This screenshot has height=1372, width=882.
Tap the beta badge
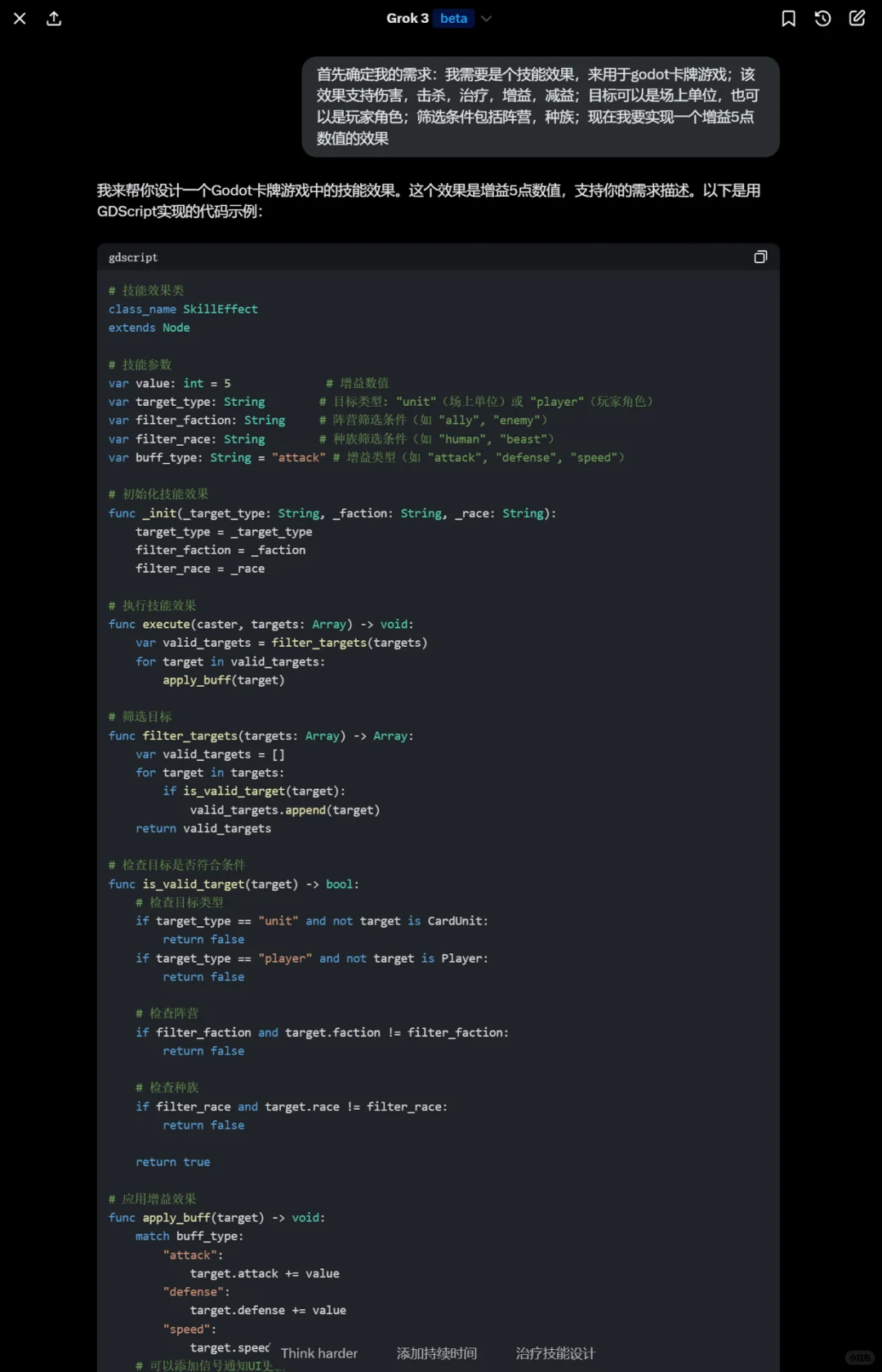[x=453, y=19]
